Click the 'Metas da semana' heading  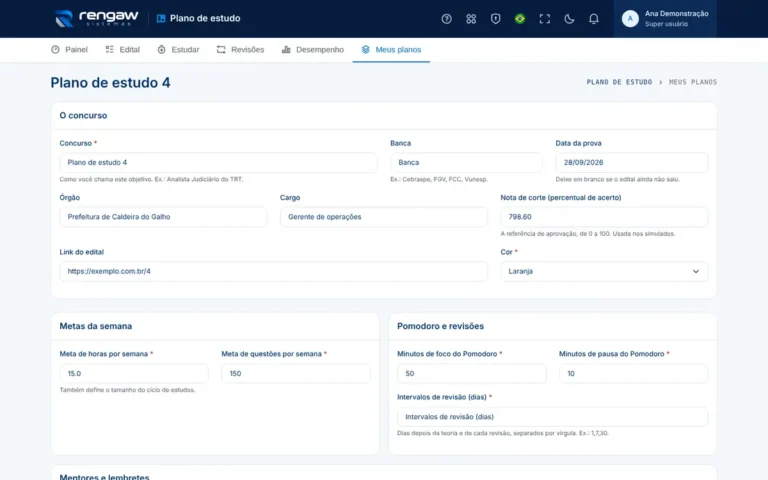pos(96,326)
